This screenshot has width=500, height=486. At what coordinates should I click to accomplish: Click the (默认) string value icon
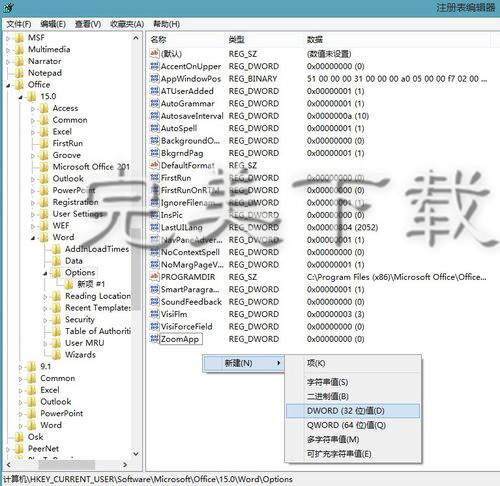[x=154, y=53]
